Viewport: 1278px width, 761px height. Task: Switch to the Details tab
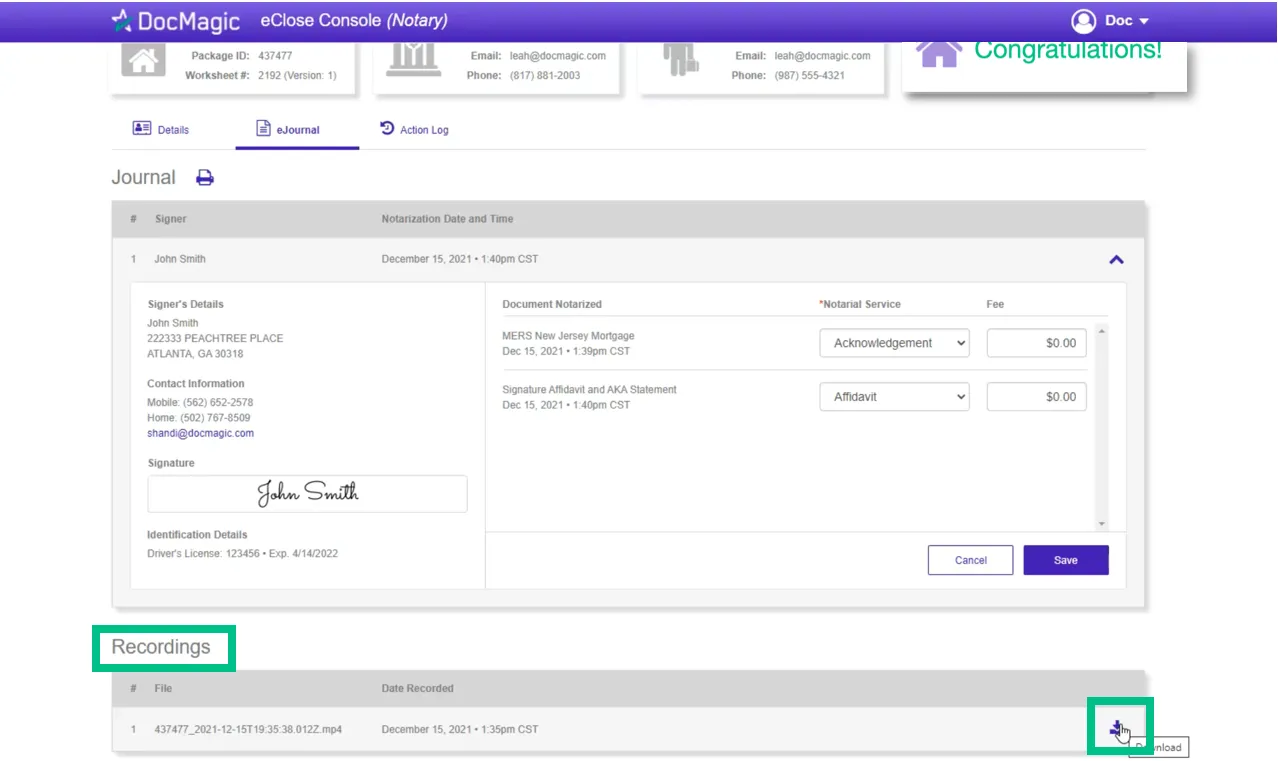pos(161,129)
